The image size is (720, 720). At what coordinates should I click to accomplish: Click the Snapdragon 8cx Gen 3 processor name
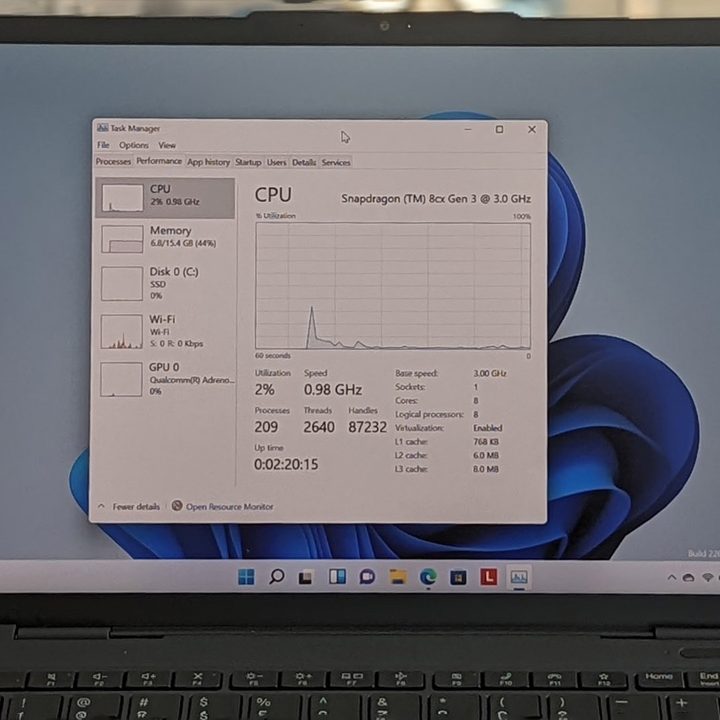click(x=436, y=198)
